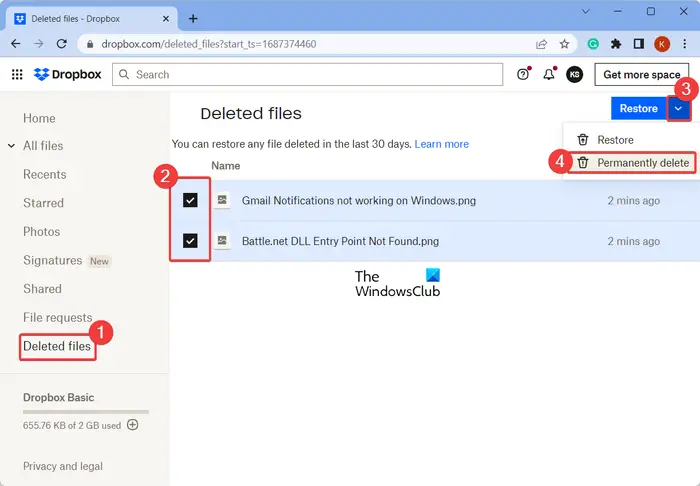
Task: Click the Dropbox logo
Action: (x=68, y=75)
